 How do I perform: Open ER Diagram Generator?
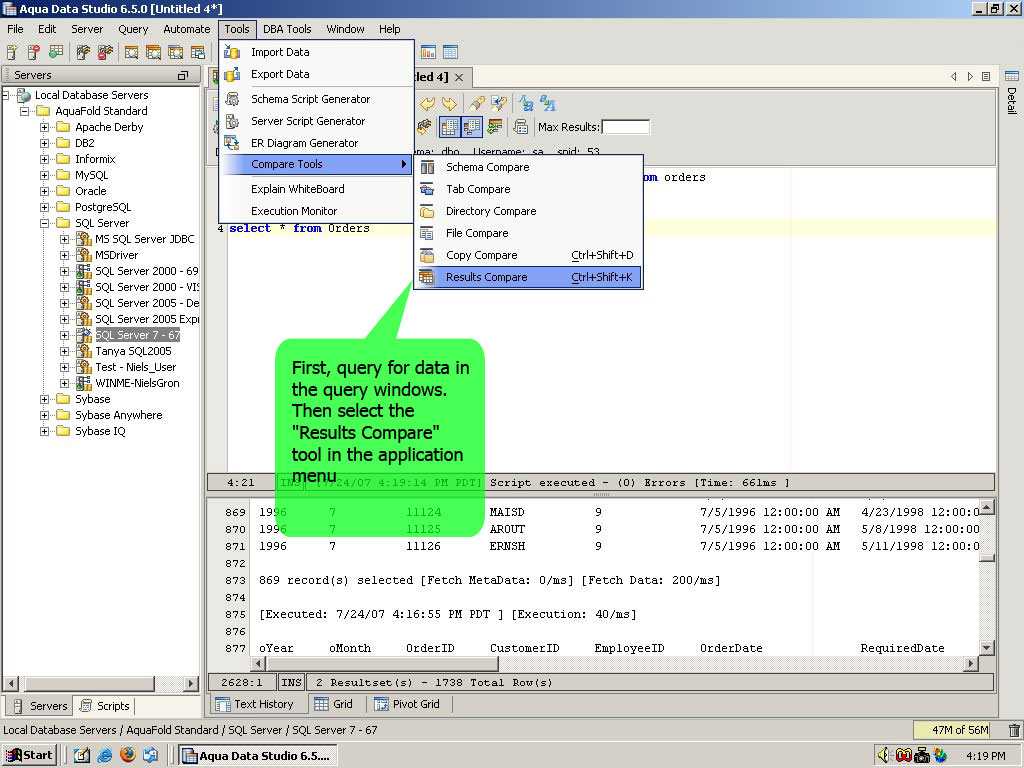(x=316, y=143)
